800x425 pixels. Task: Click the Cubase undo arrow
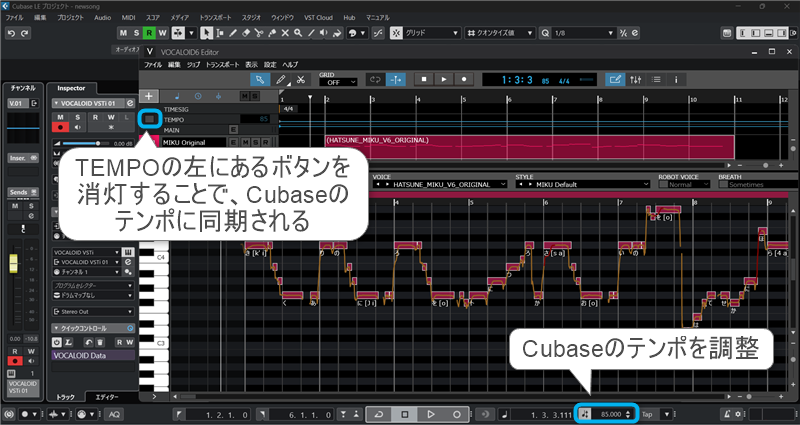[x=11, y=33]
